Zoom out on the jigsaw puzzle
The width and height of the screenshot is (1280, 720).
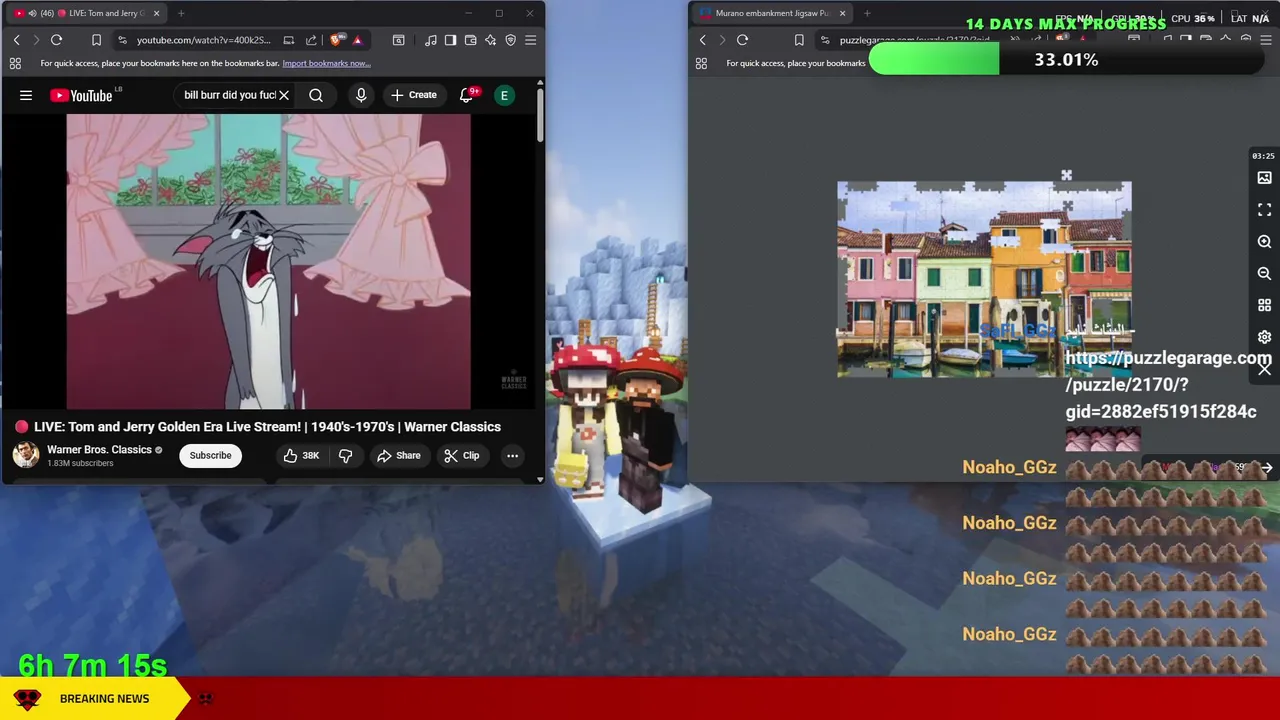click(1264, 273)
